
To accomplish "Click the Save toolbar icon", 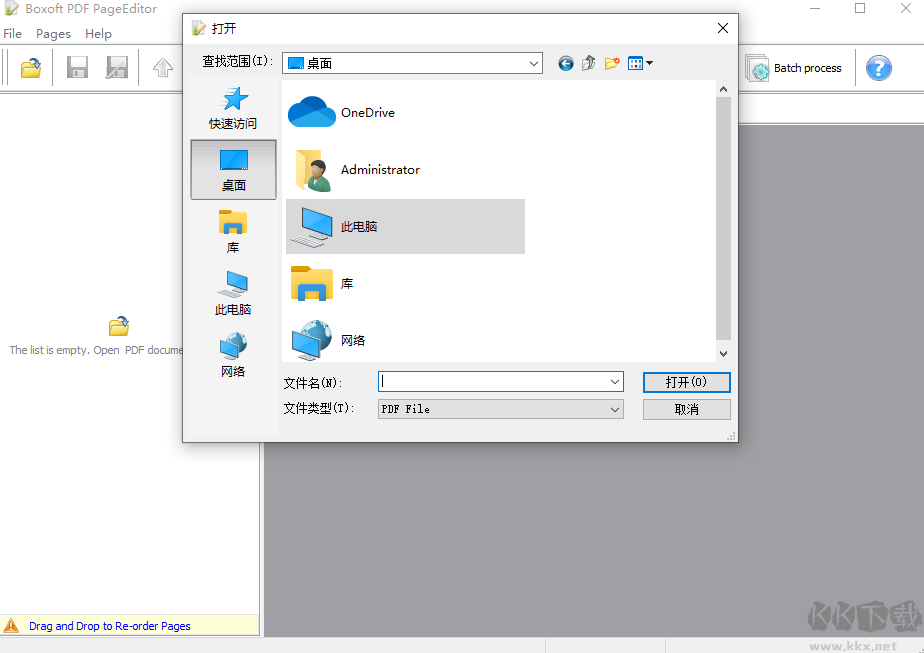I will [x=77, y=67].
